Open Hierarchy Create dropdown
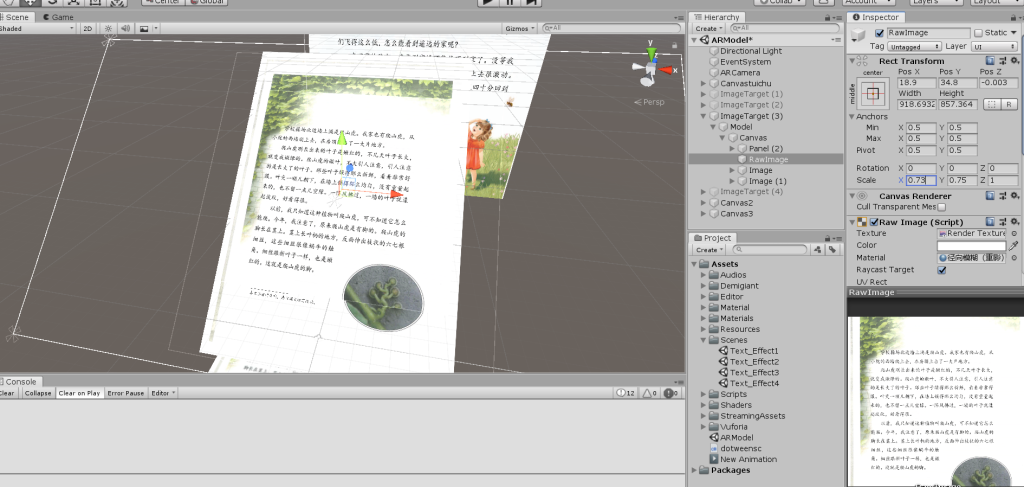This screenshot has height=487, width=1024. click(709, 29)
